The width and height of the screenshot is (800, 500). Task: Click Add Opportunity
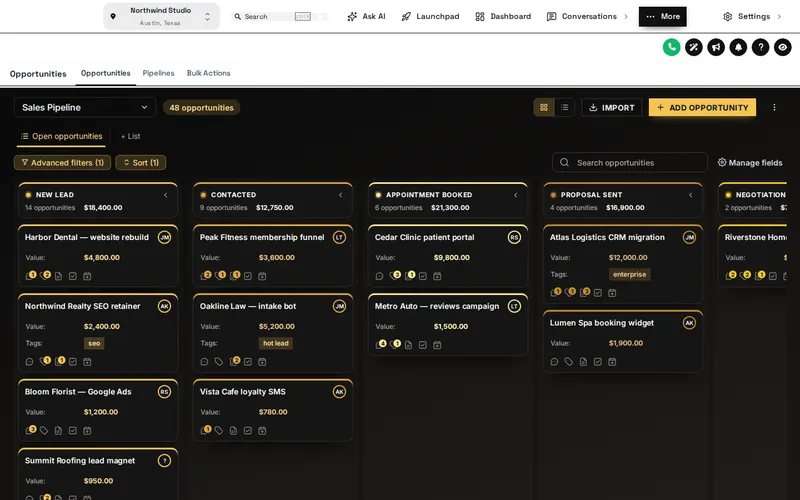click(x=702, y=107)
